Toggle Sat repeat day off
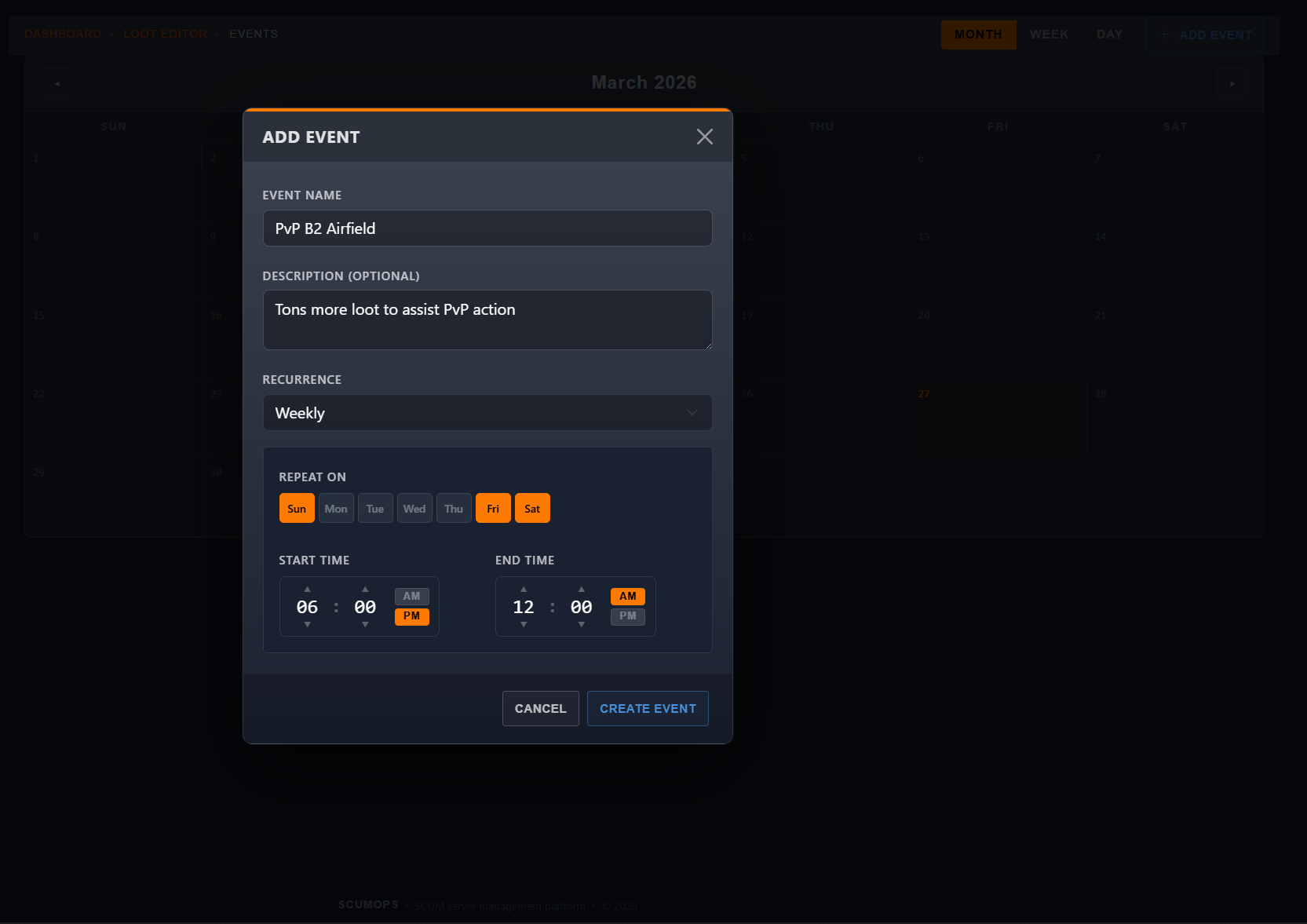This screenshot has width=1307, height=924. coord(532,508)
